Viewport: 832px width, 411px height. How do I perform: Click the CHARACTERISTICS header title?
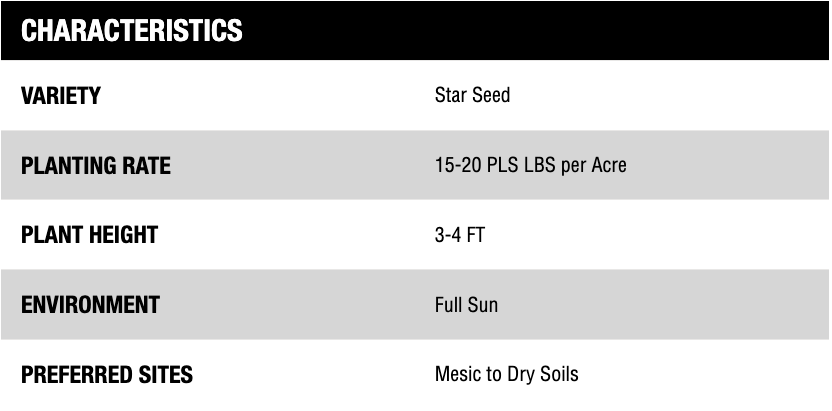click(131, 31)
